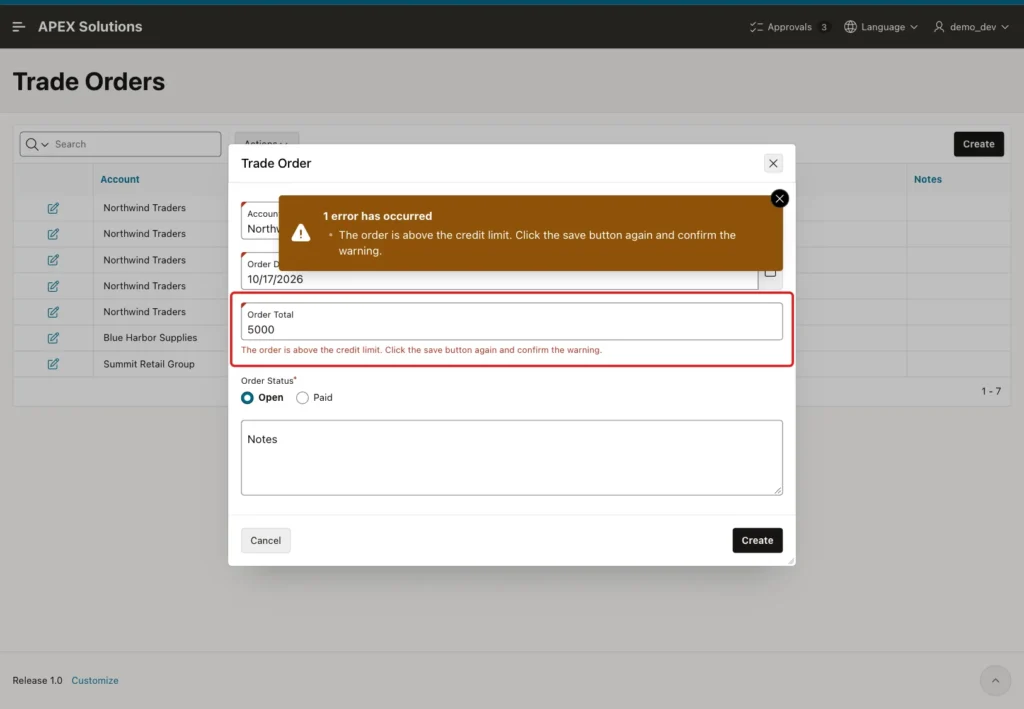1024x709 pixels.
Task: Edit the fifth Northwind Traders row
Action: (x=53, y=312)
